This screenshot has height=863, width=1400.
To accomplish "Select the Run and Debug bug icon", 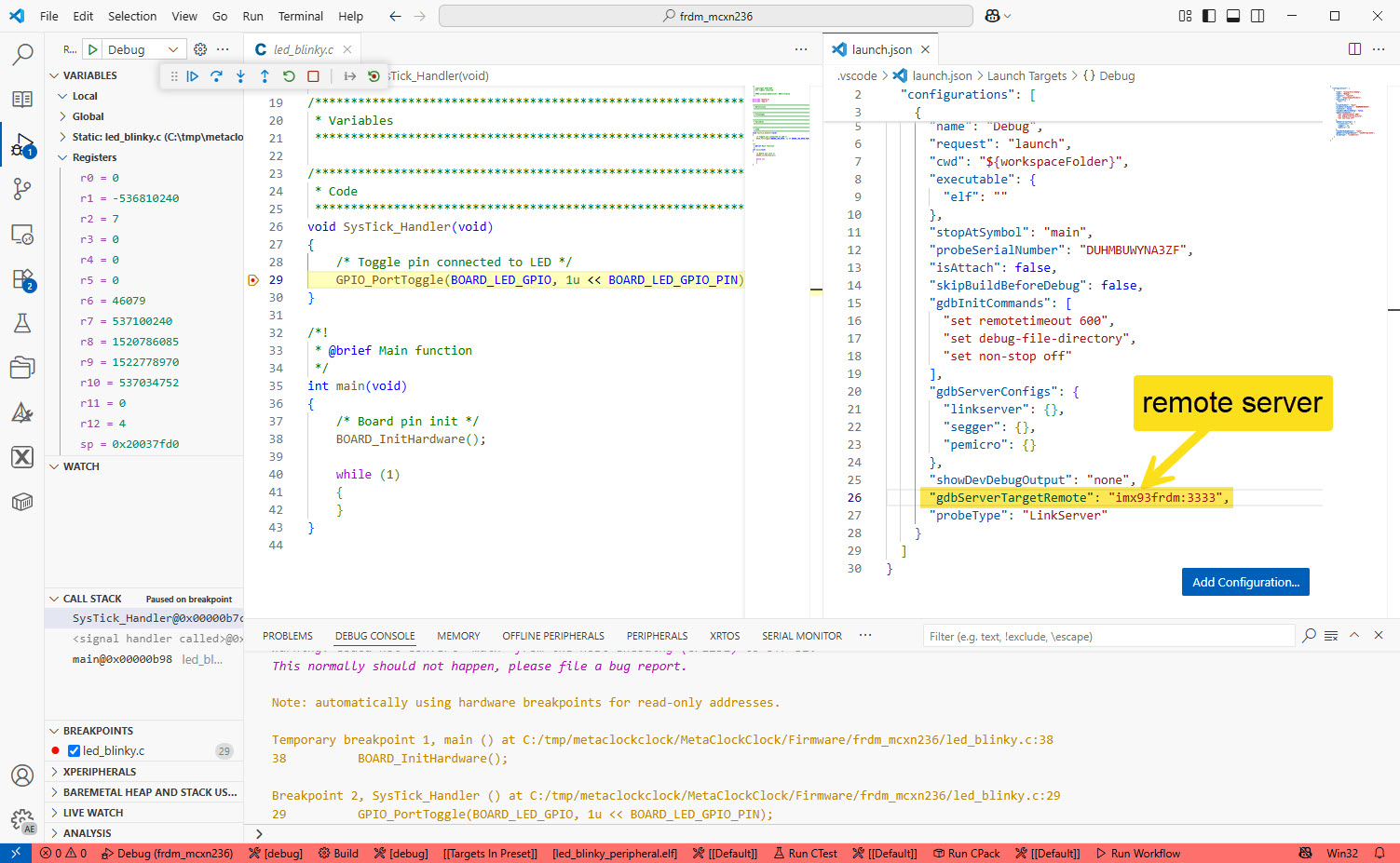I will 22,144.
